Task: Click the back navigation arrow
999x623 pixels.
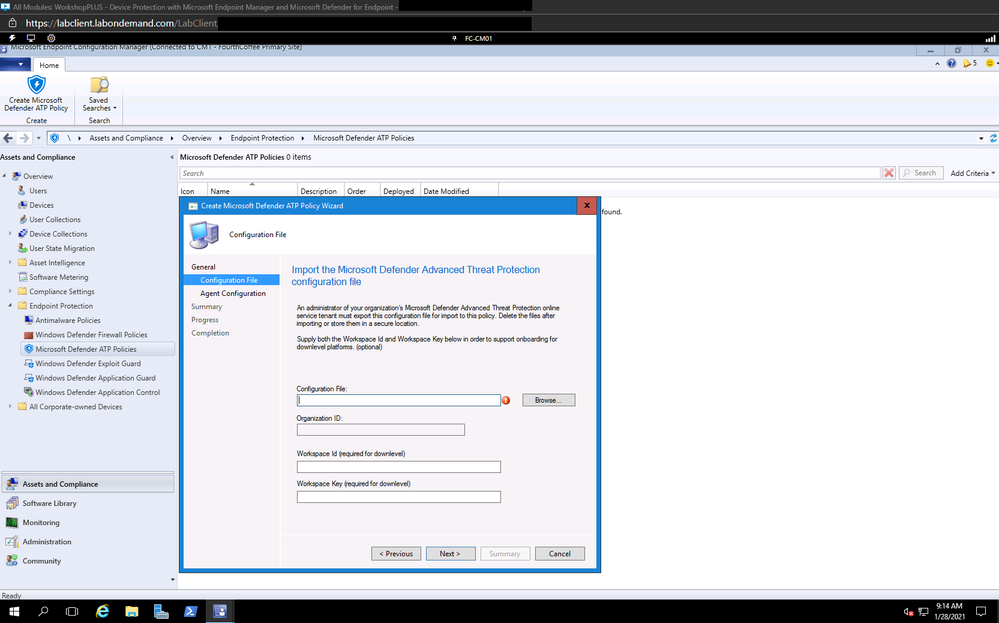Action: (8, 138)
